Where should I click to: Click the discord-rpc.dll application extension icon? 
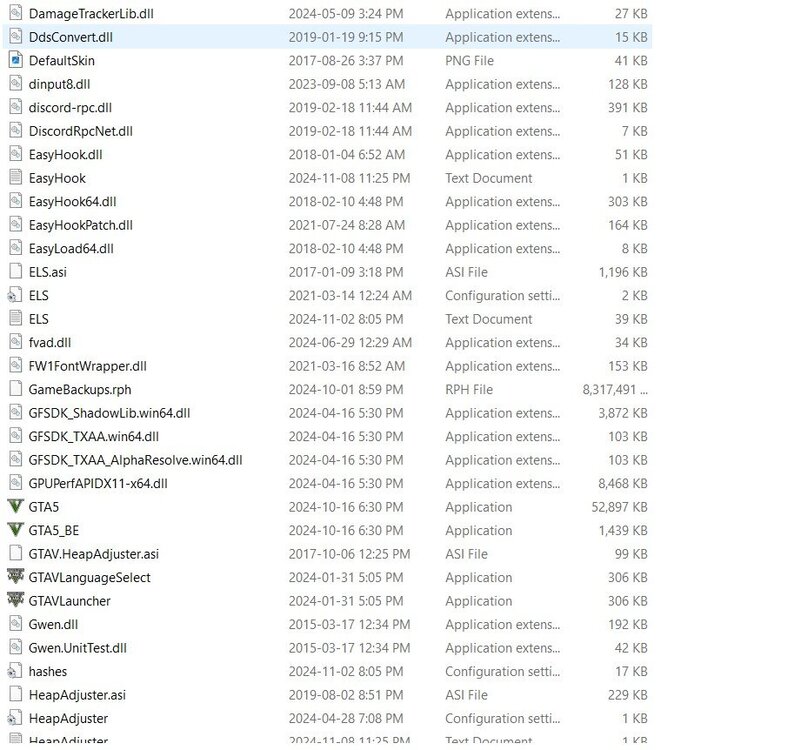(15, 107)
